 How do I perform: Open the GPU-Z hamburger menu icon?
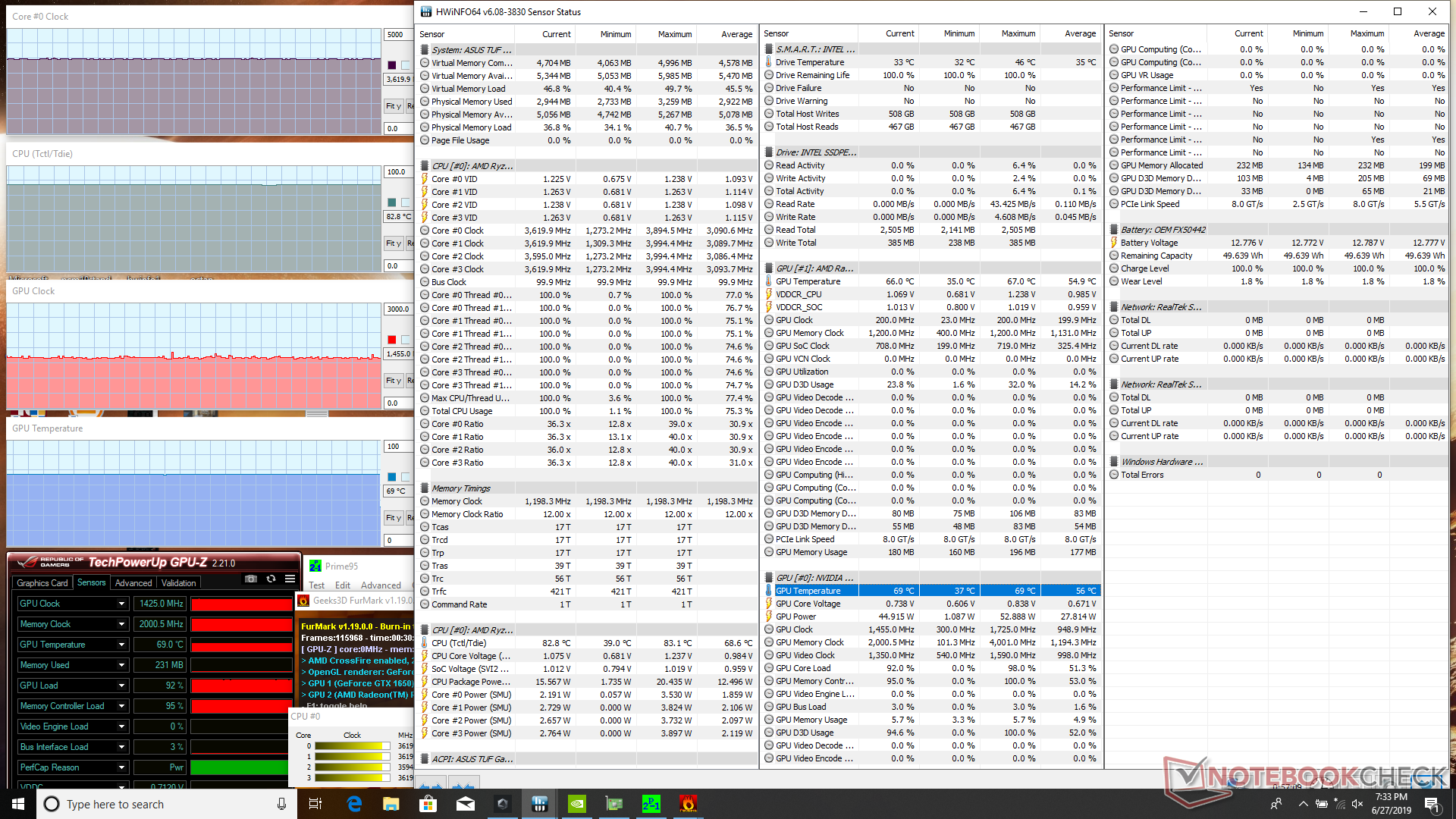[290, 579]
